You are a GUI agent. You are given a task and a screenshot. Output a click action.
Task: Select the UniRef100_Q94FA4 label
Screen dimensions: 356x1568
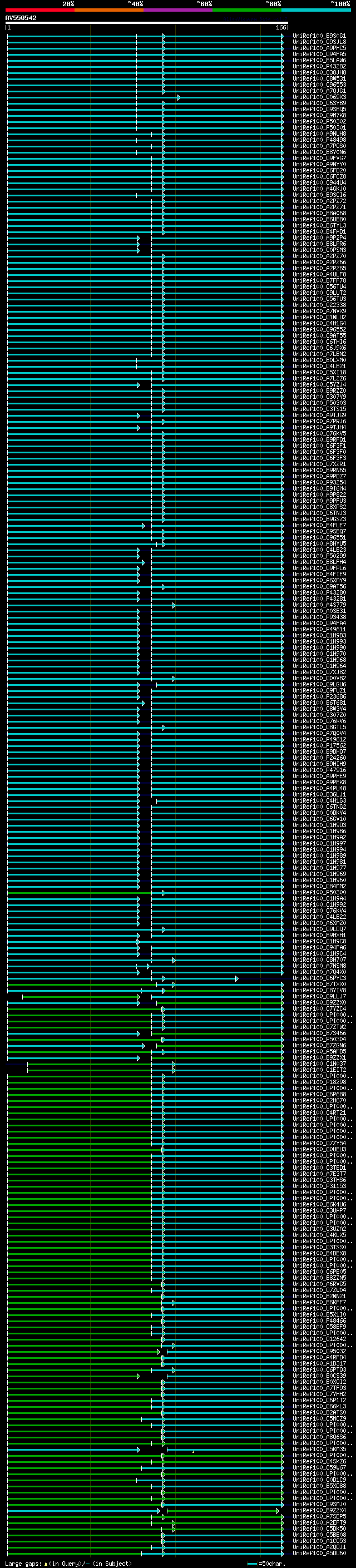[319, 624]
